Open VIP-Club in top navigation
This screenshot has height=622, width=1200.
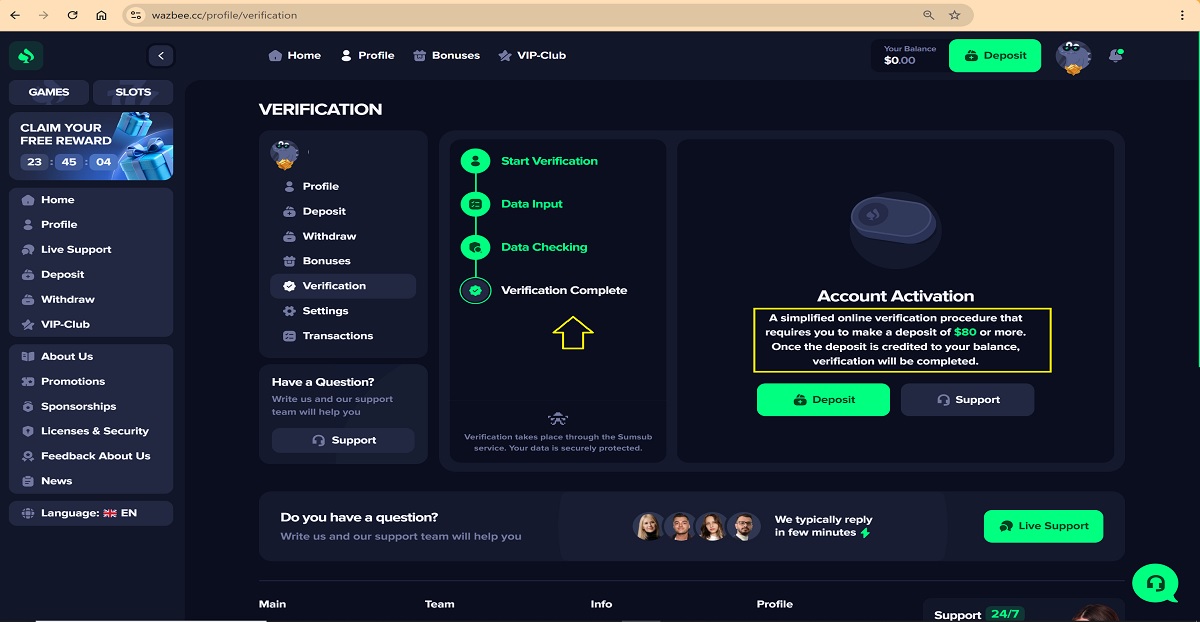[x=532, y=56]
